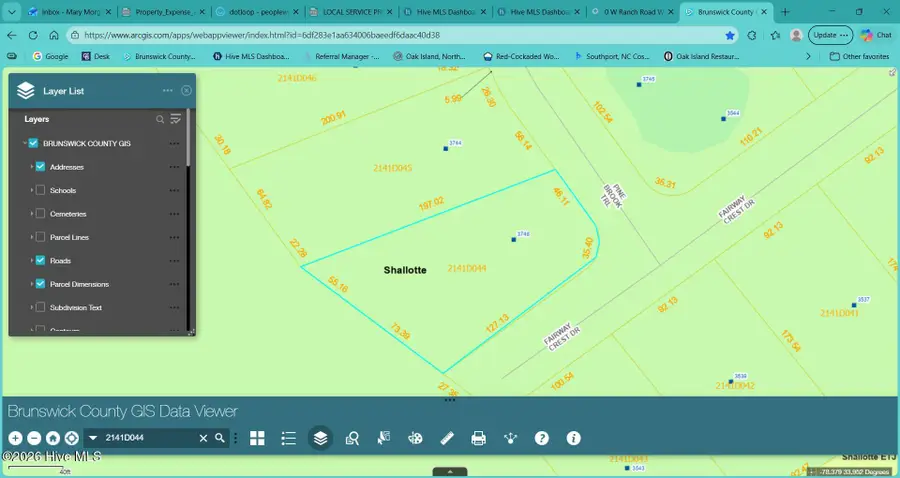Open the print widget
900x478 pixels.
(x=478, y=438)
